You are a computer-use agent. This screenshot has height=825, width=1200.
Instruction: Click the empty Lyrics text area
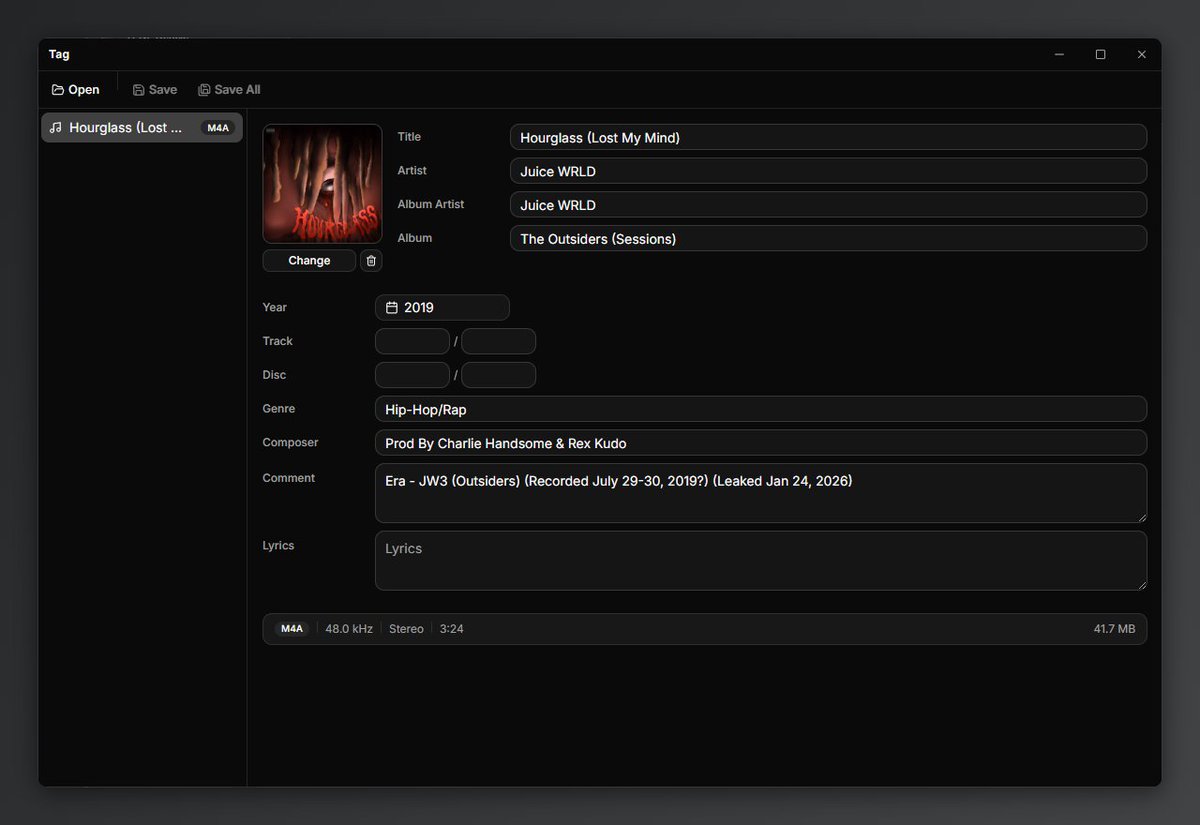761,560
